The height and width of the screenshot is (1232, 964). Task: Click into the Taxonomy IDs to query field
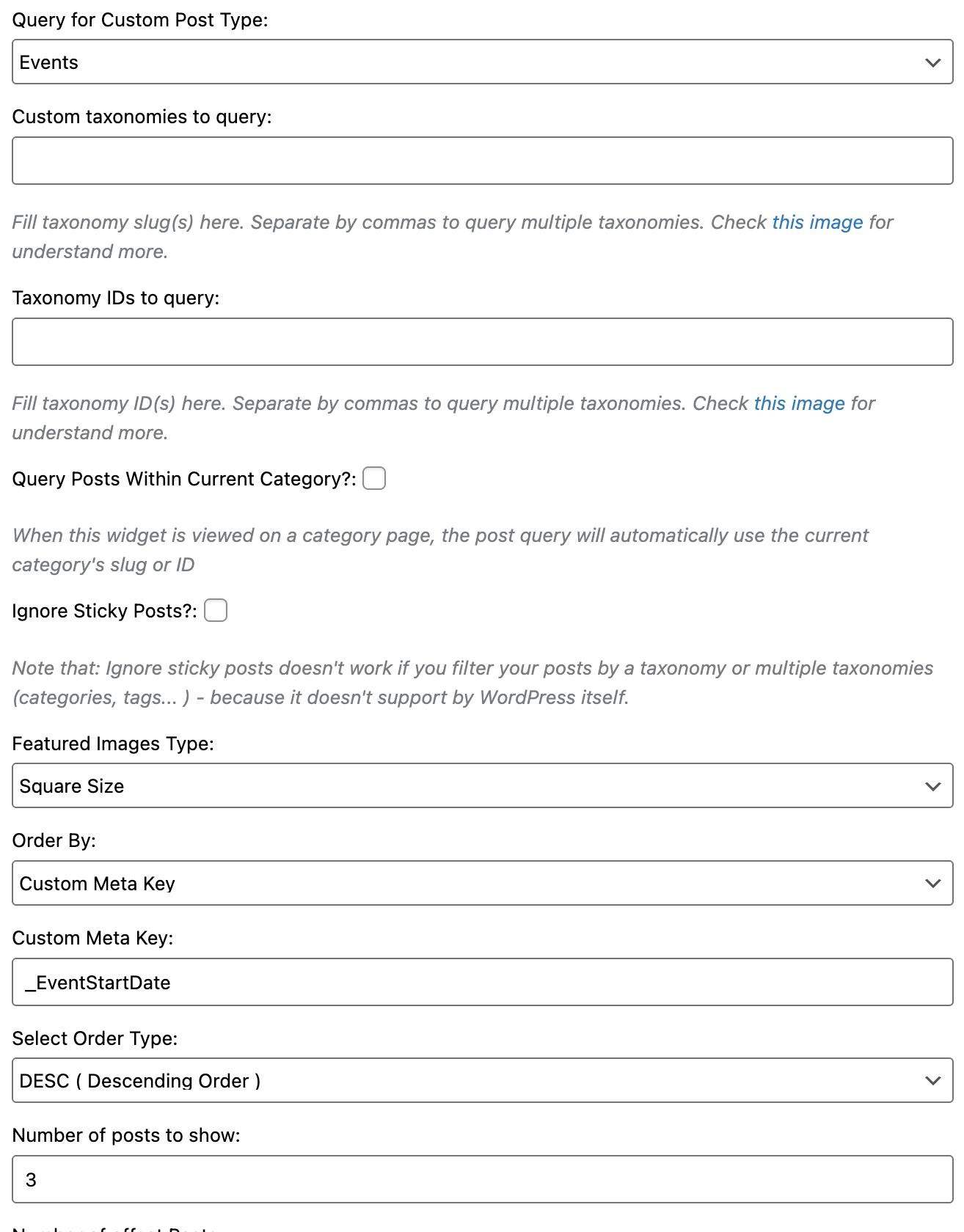482,342
